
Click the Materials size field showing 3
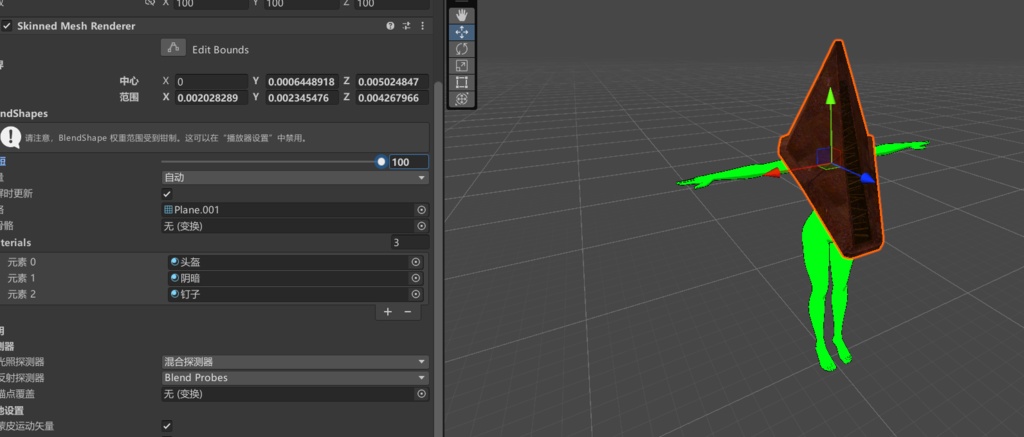(x=409, y=242)
